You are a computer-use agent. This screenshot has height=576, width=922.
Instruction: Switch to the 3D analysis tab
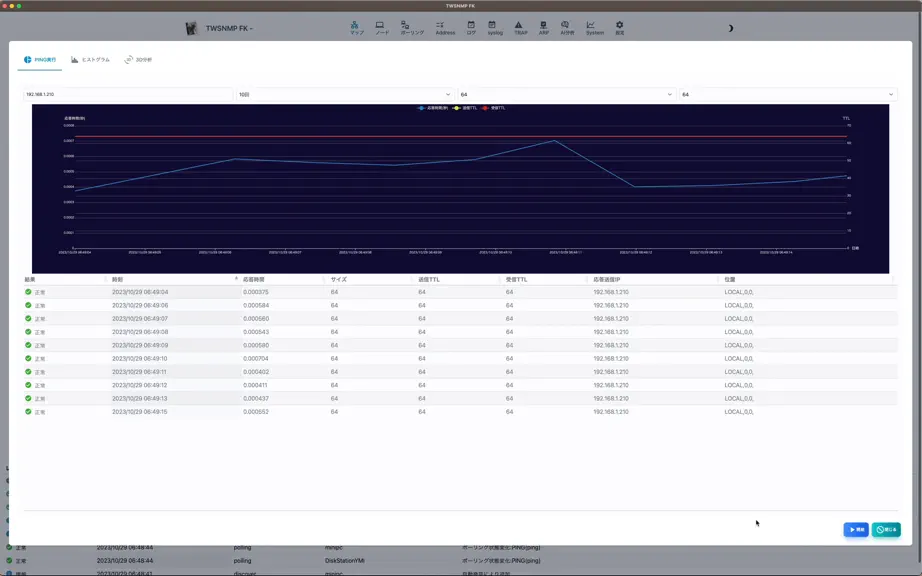(138, 59)
